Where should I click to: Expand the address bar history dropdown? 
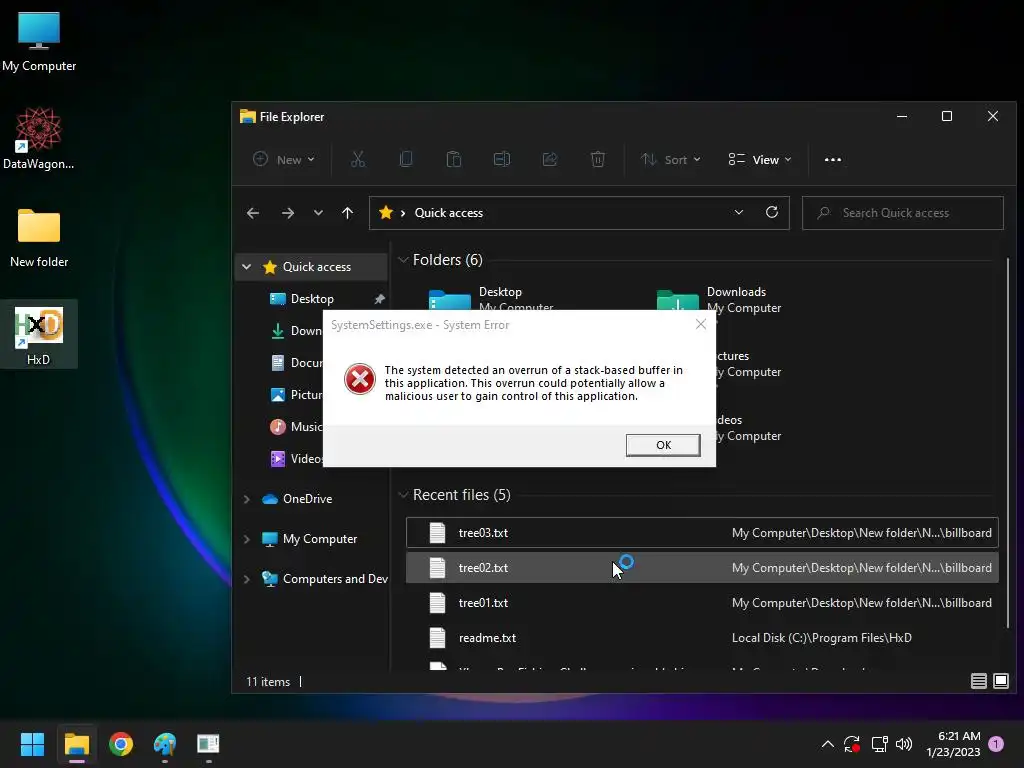tap(739, 213)
